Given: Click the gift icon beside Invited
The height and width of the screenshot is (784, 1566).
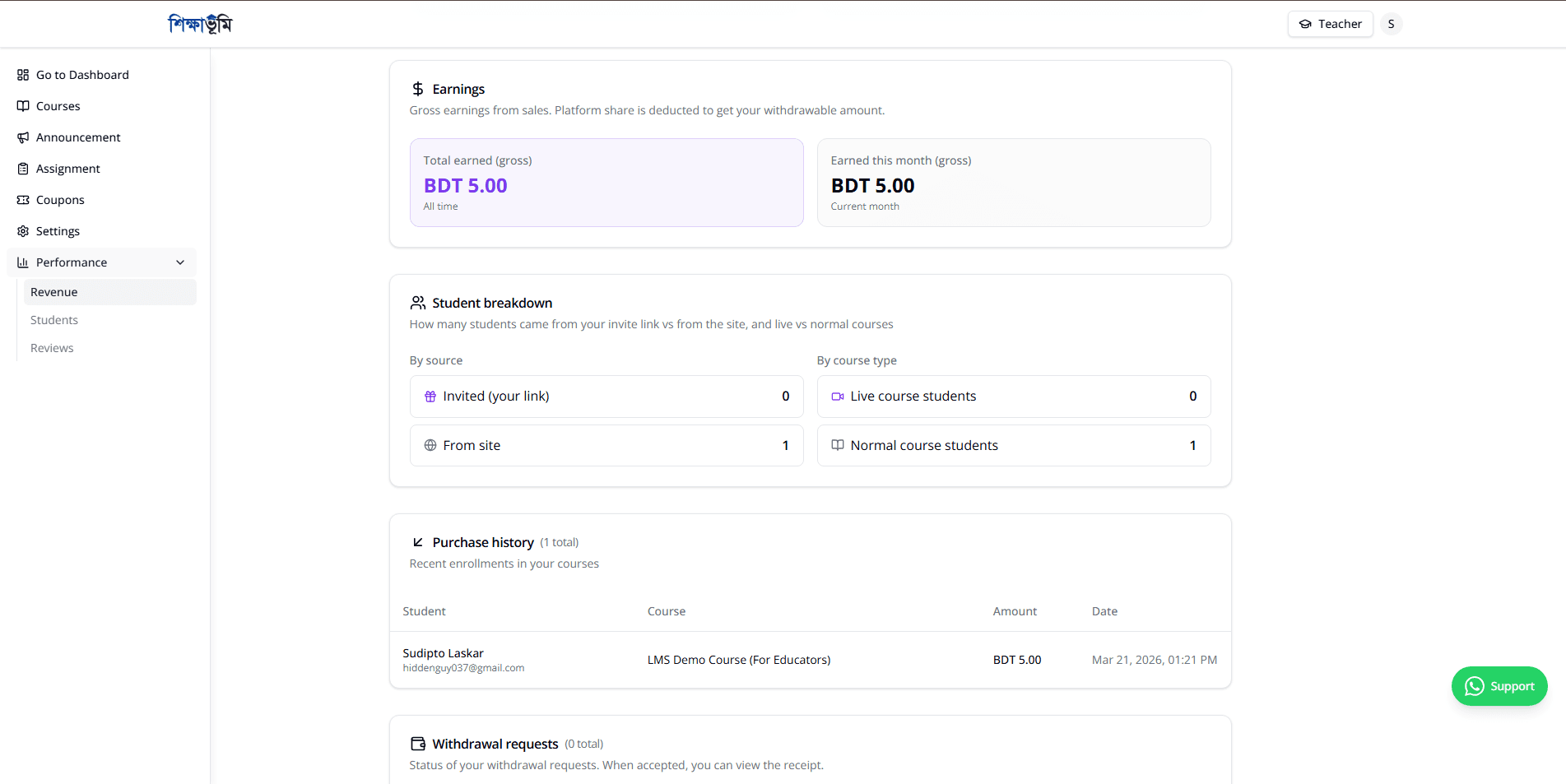Looking at the screenshot, I should pyautogui.click(x=430, y=397).
